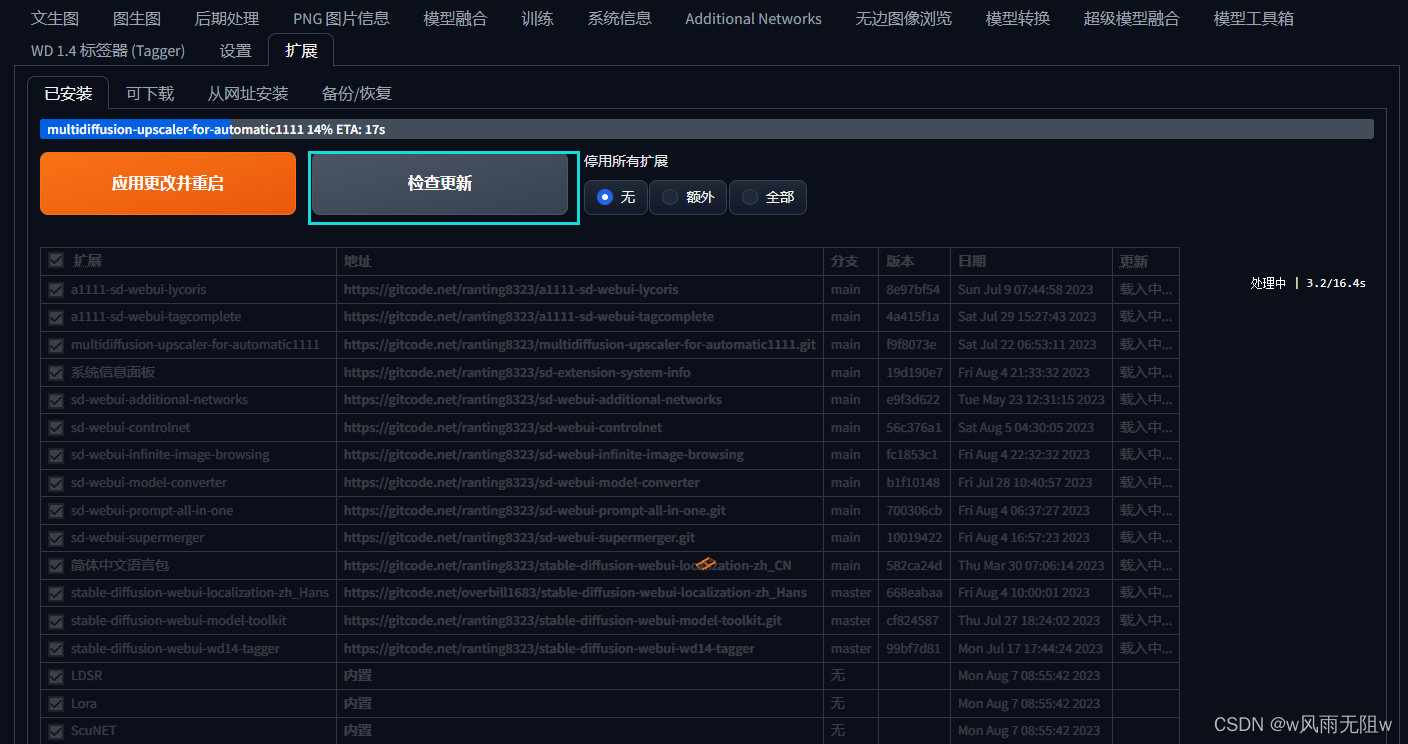Go to the 模型工具箱 tab
Image resolution: width=1408 pixels, height=744 pixels.
[x=1253, y=18]
